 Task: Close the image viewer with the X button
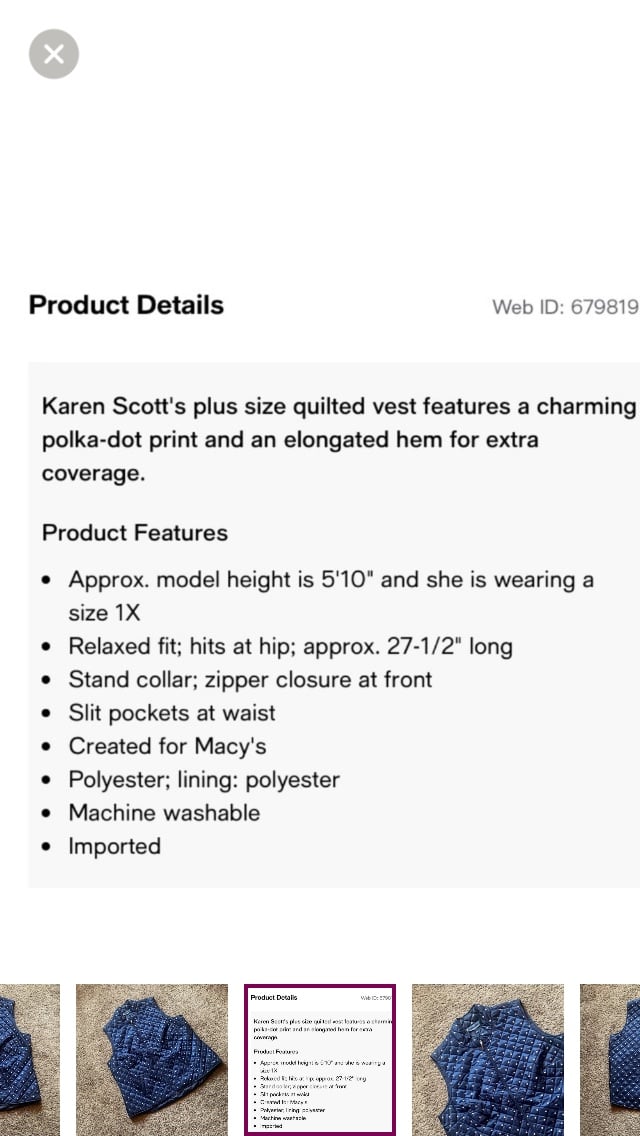click(54, 54)
